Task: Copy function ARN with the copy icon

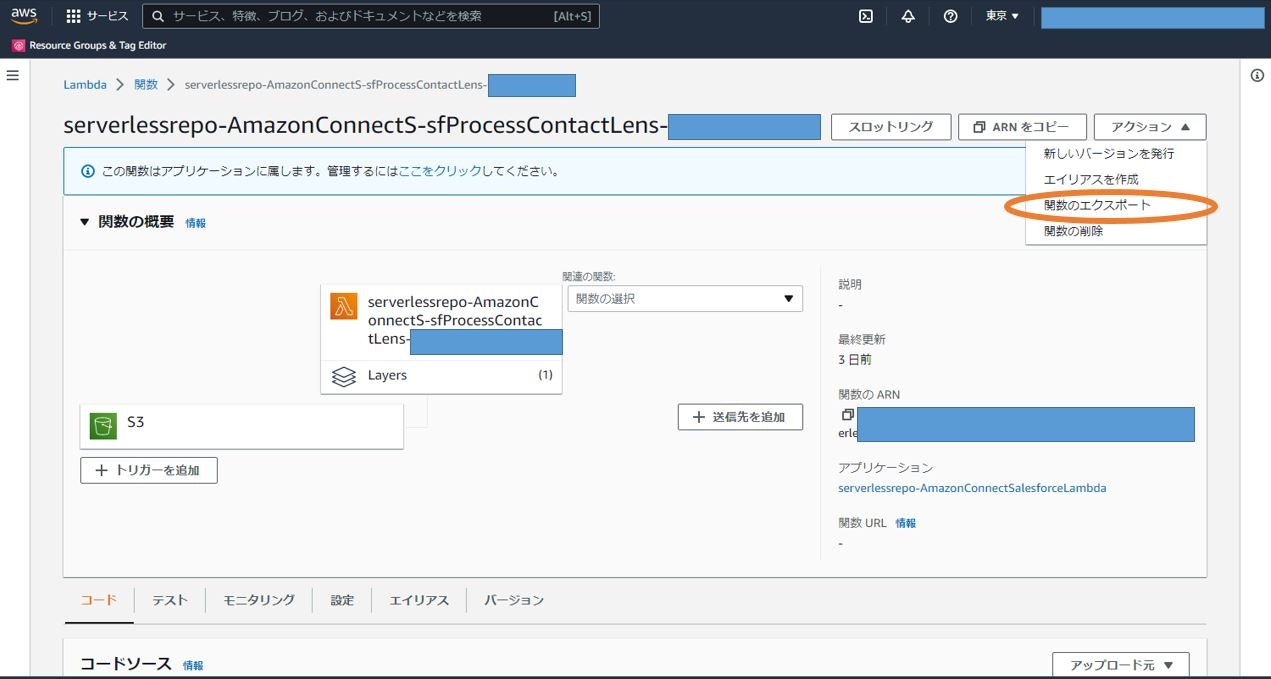Action: tap(847, 414)
